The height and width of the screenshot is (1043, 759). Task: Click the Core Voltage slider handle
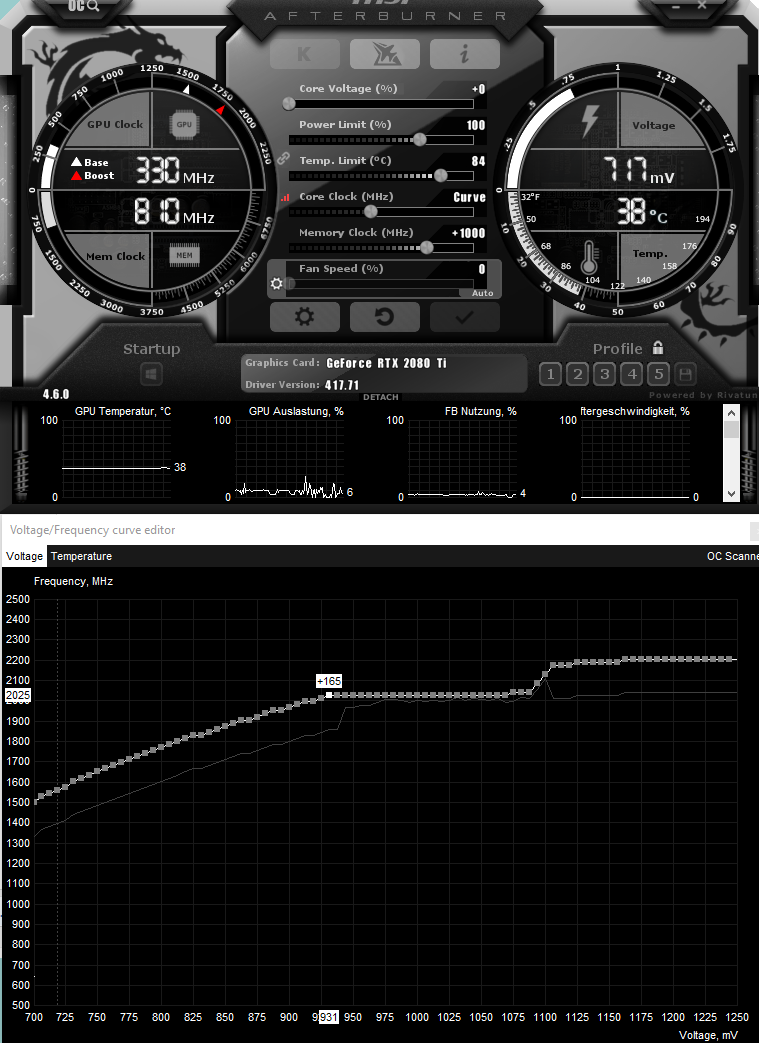289,104
